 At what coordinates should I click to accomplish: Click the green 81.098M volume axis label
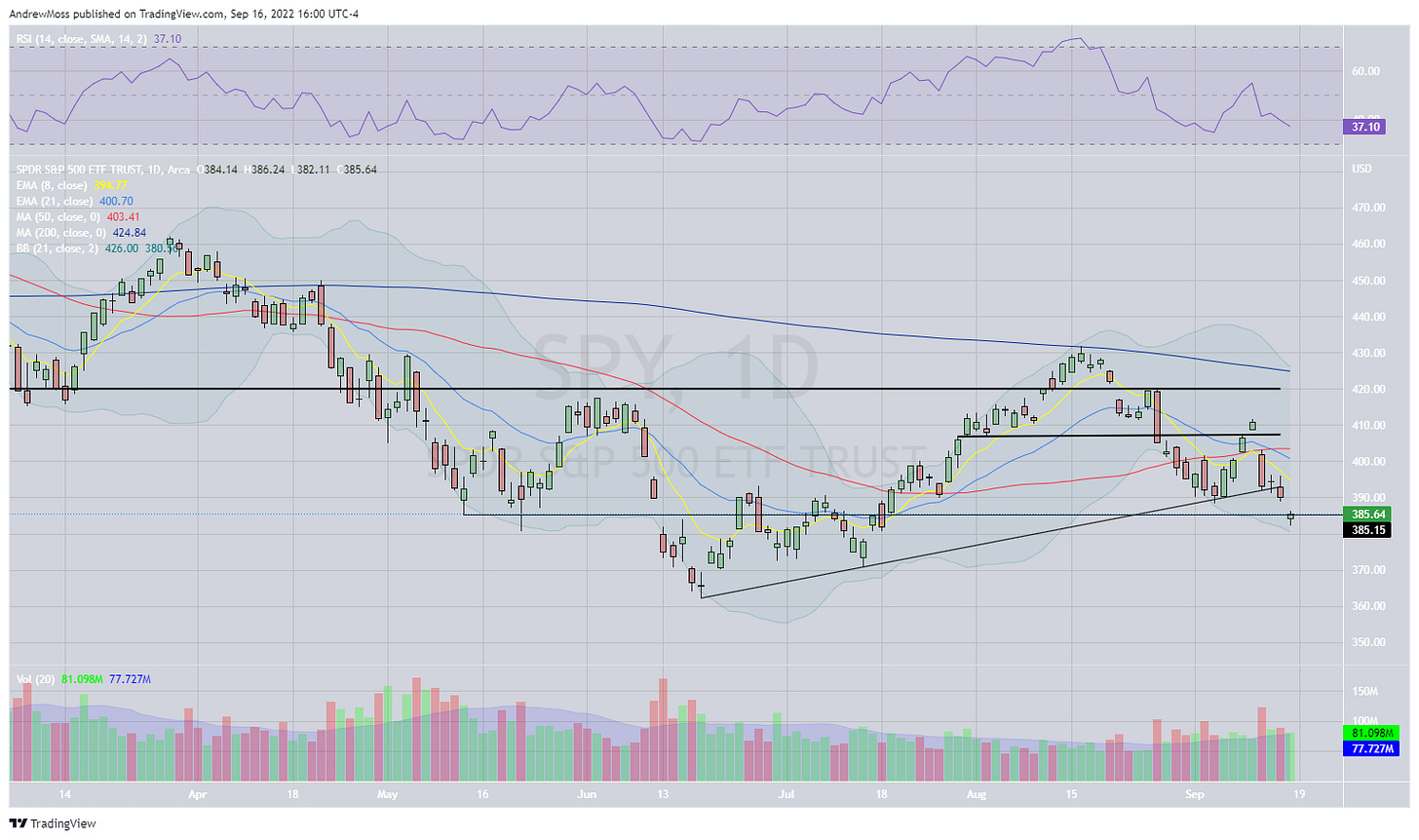tap(1370, 733)
